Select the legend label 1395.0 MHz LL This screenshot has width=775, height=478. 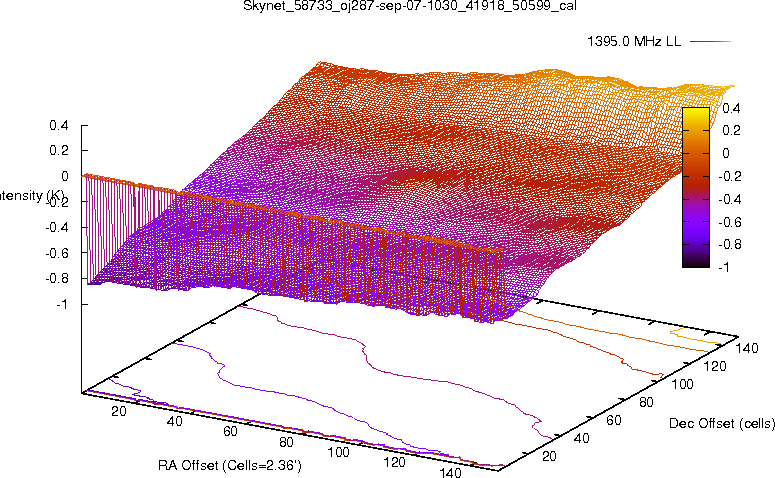pyautogui.click(x=634, y=42)
